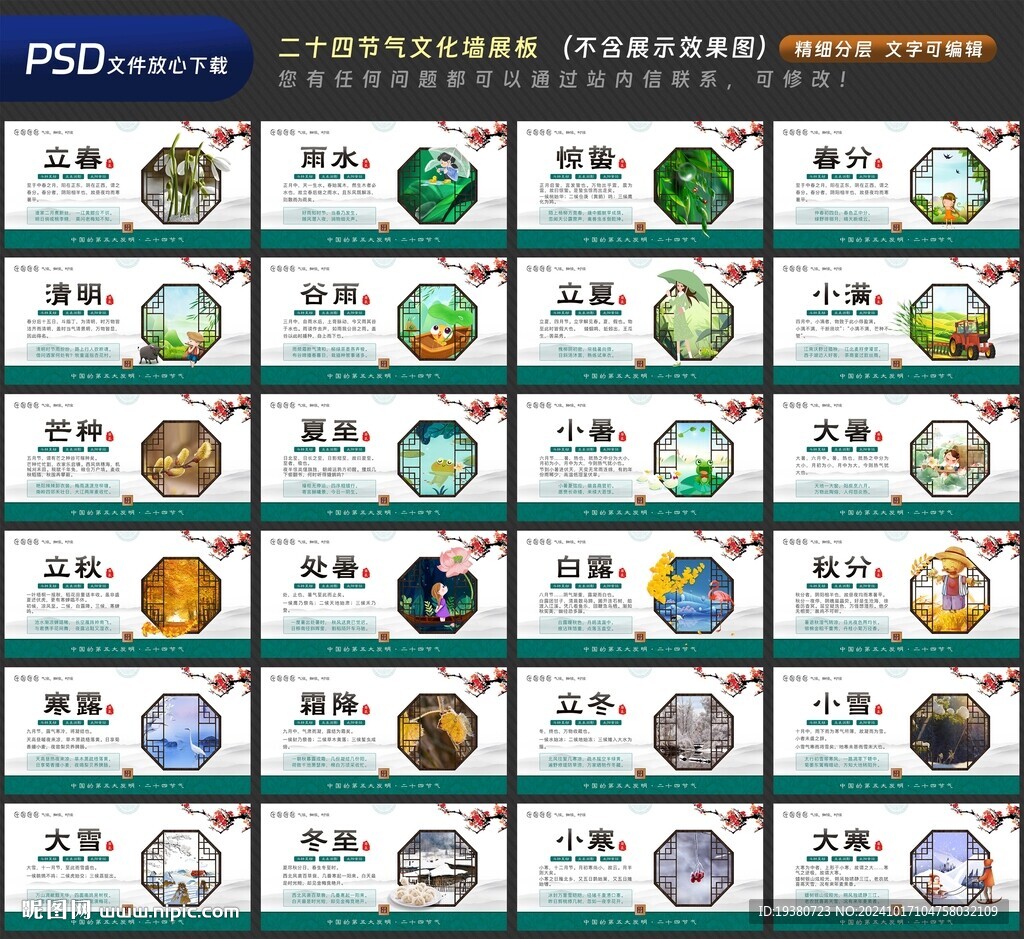
Task: Click the snowdrop window image in 立春
Action: pyautogui.click(x=182, y=180)
